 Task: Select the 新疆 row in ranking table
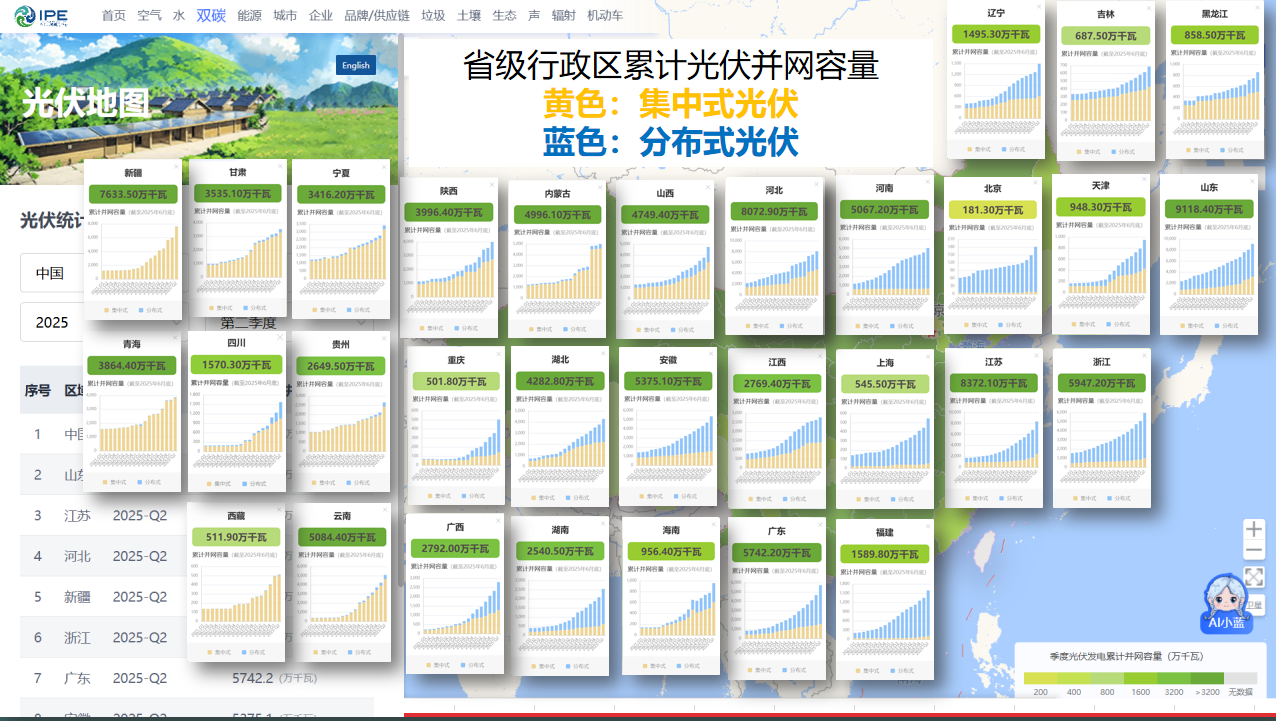coord(77,597)
